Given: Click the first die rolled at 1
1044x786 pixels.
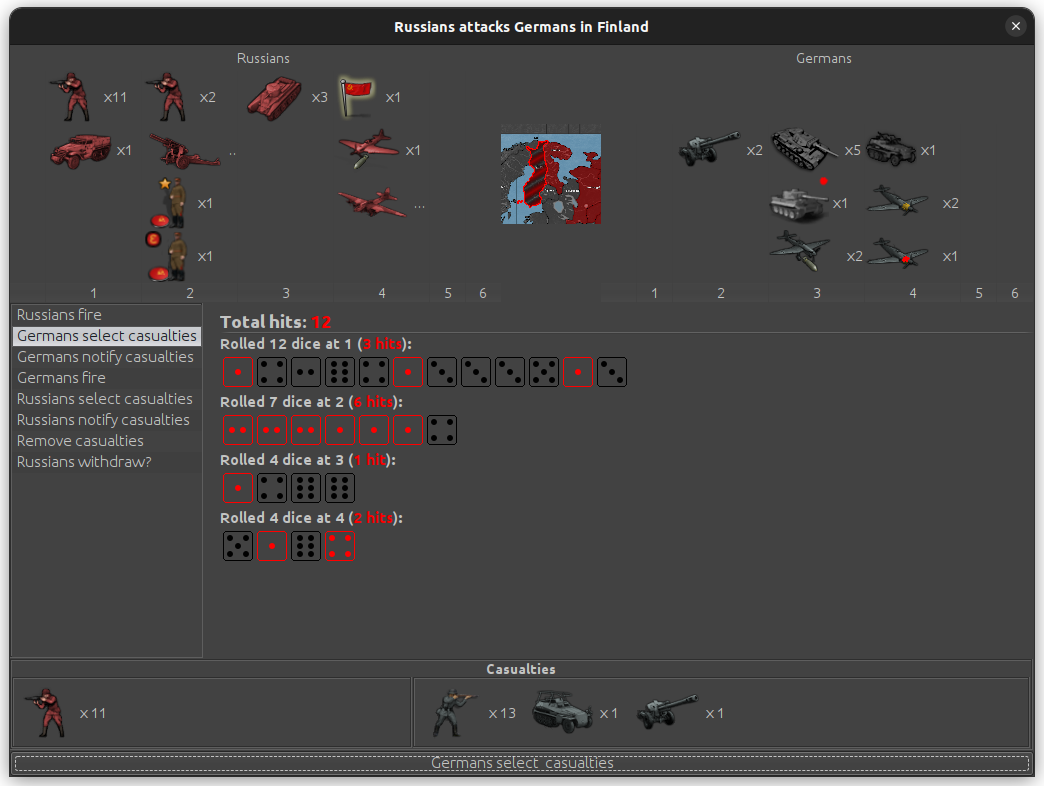Looking at the screenshot, I should click(238, 372).
